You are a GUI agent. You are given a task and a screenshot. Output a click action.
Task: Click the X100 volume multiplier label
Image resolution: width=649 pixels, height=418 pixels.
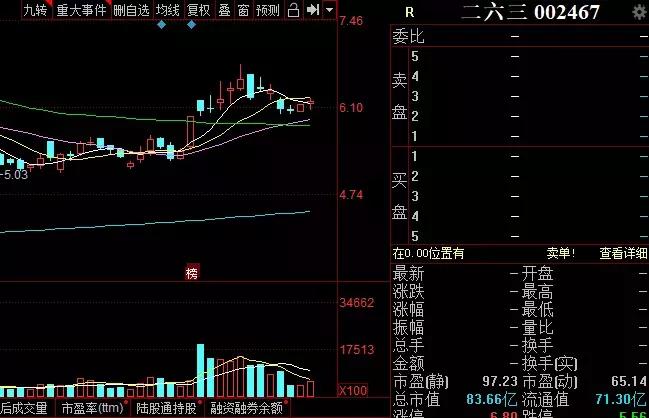coord(353,390)
